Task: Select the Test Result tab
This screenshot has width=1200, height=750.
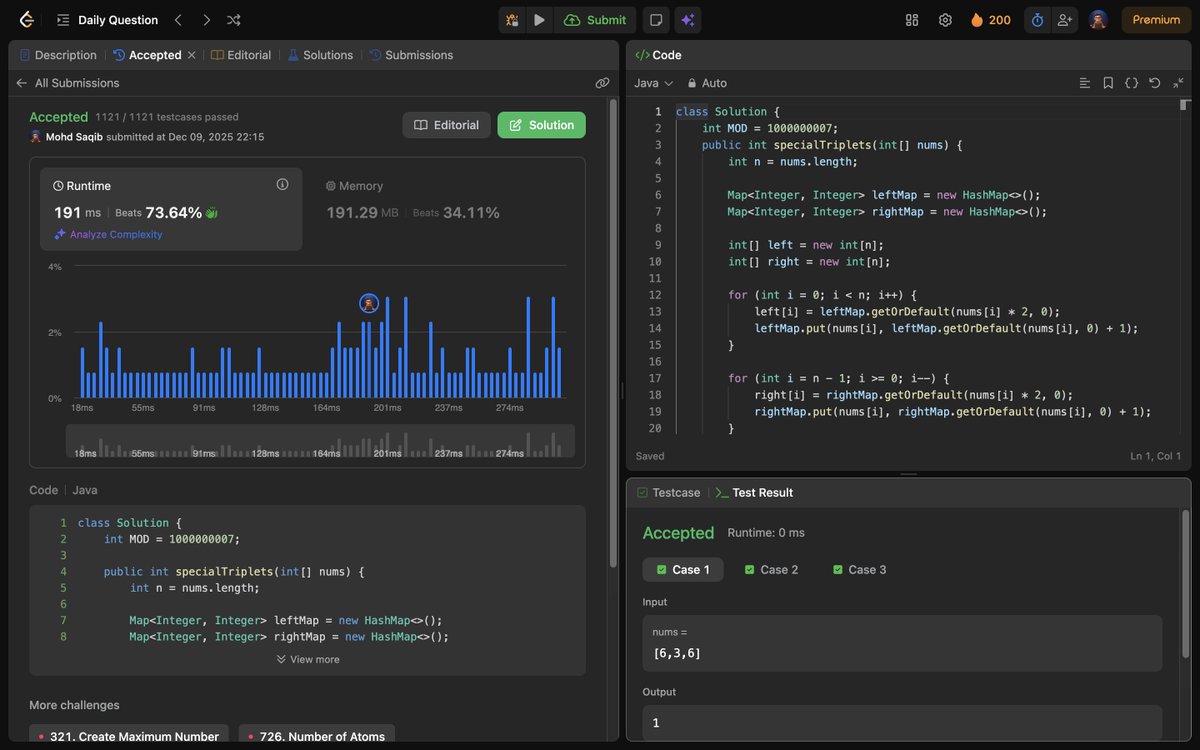Action: [754, 492]
